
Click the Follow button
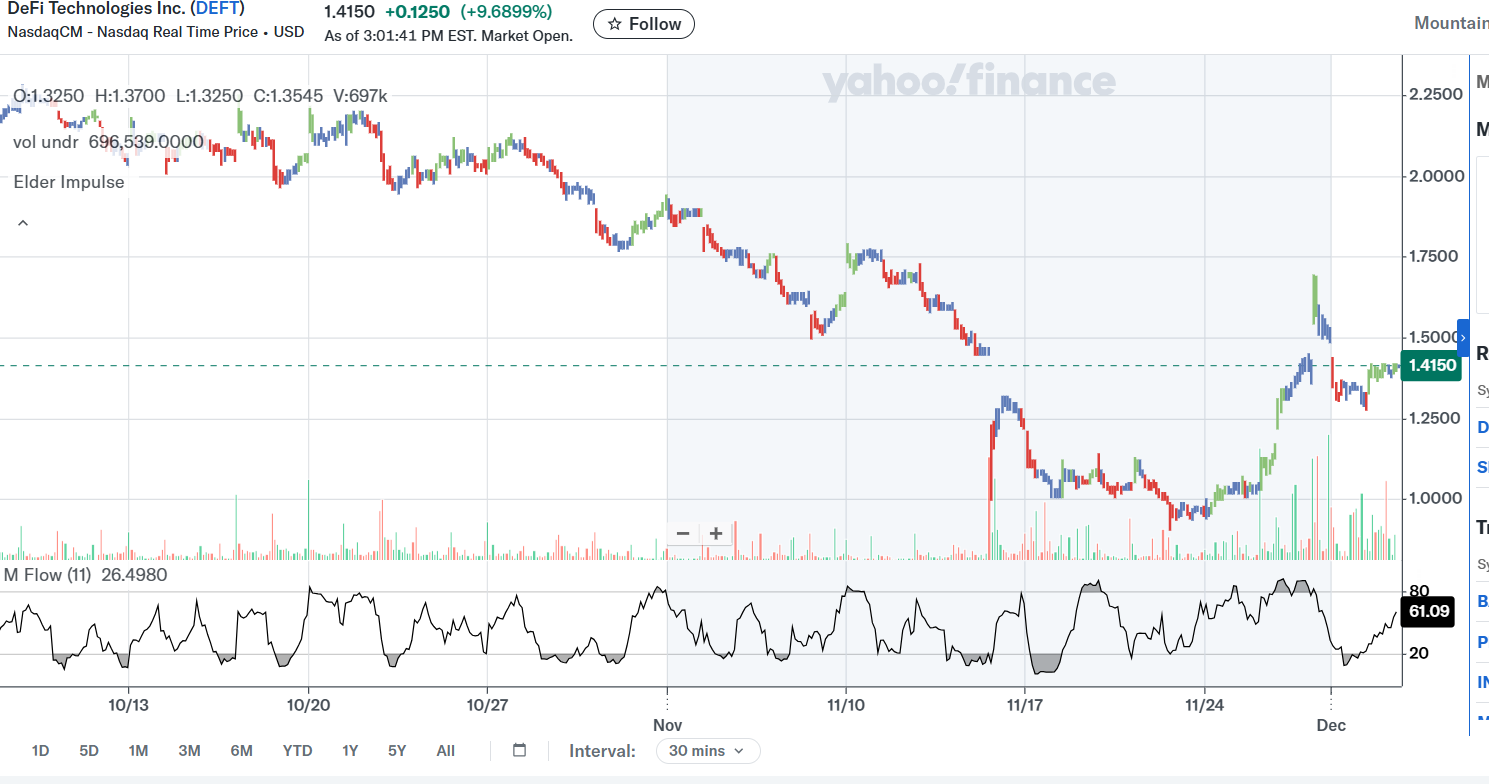click(643, 24)
